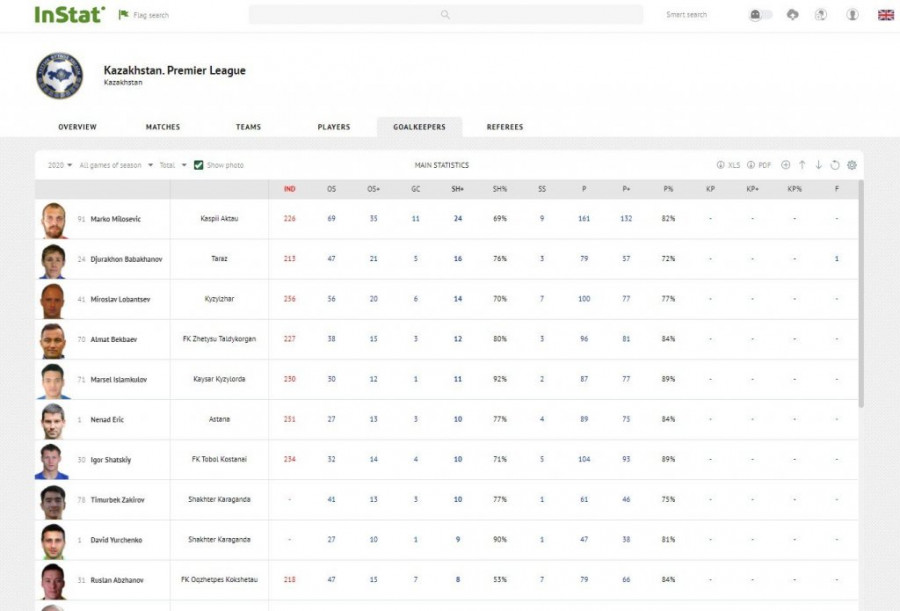Toggle the Smart search switch
This screenshot has height=611, width=900.
[x=760, y=15]
